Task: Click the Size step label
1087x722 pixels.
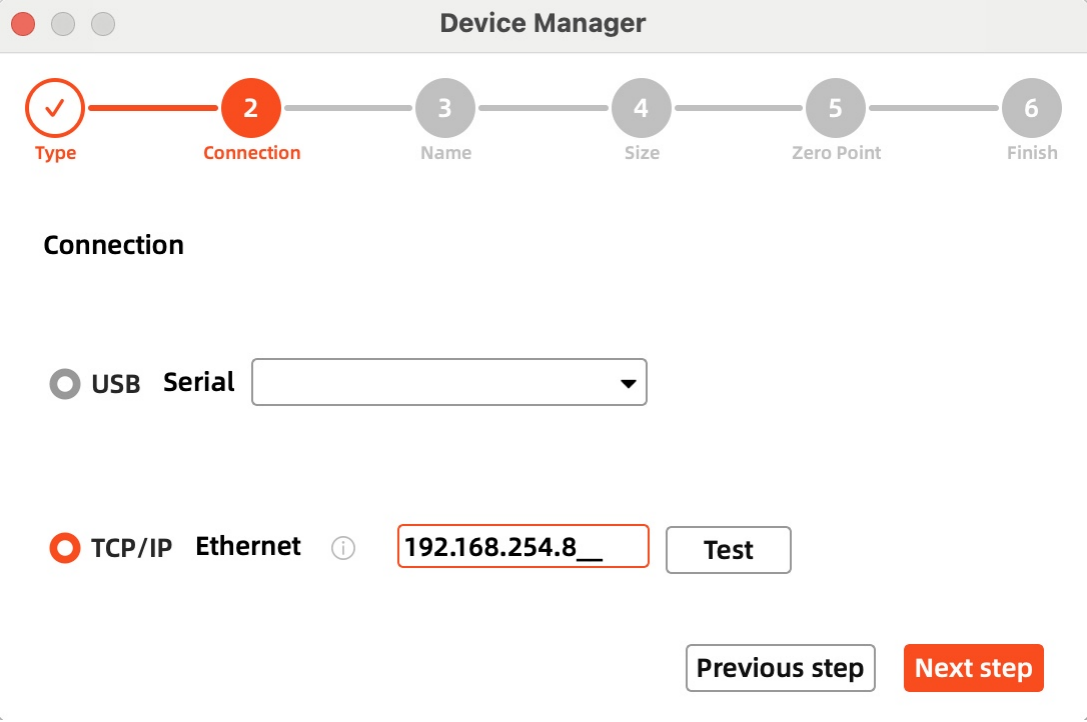Action: 641,153
